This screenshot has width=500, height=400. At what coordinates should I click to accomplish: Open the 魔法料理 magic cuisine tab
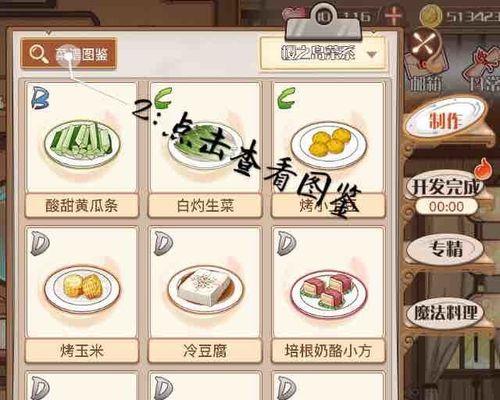[x=446, y=313]
